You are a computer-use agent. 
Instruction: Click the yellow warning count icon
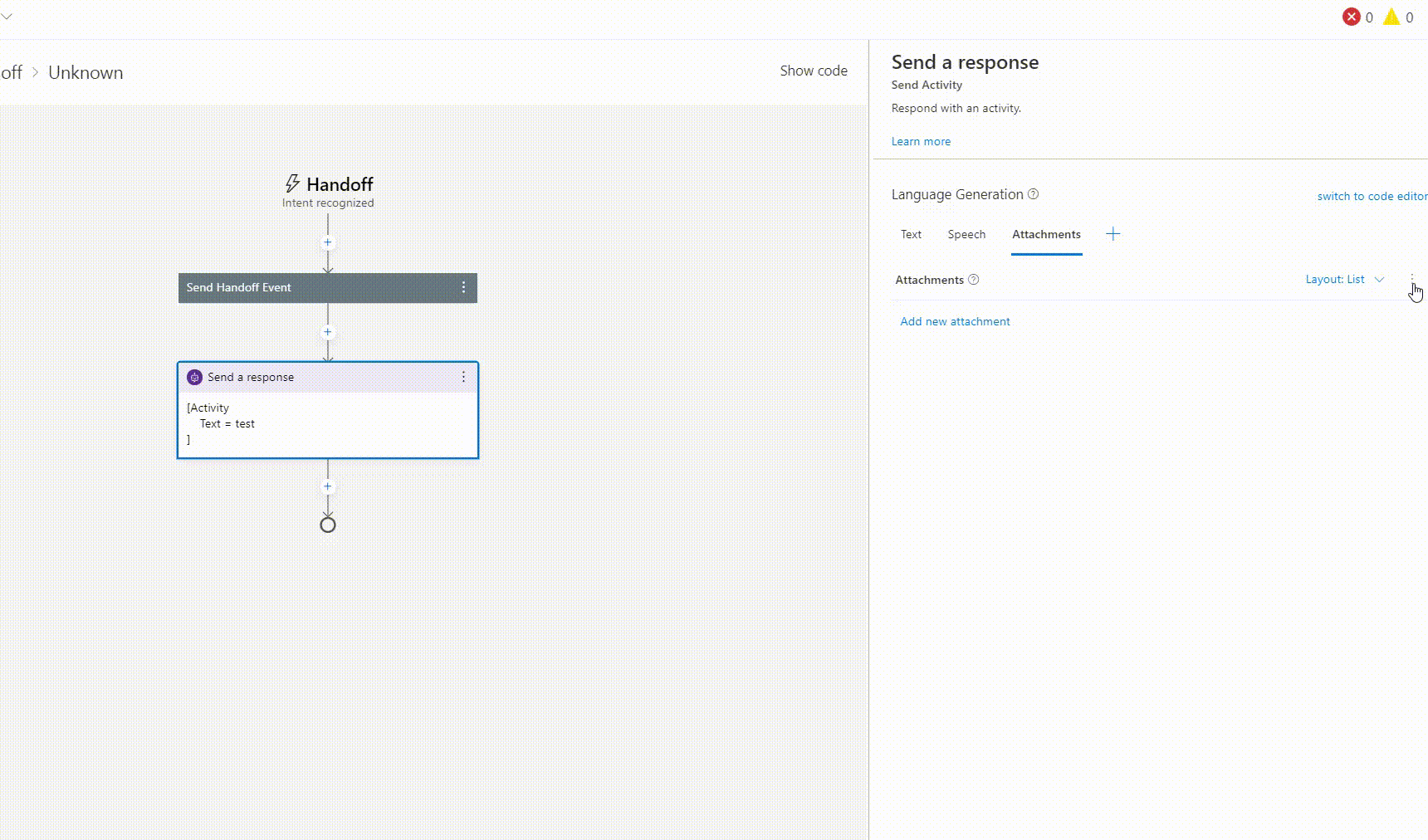point(1391,17)
